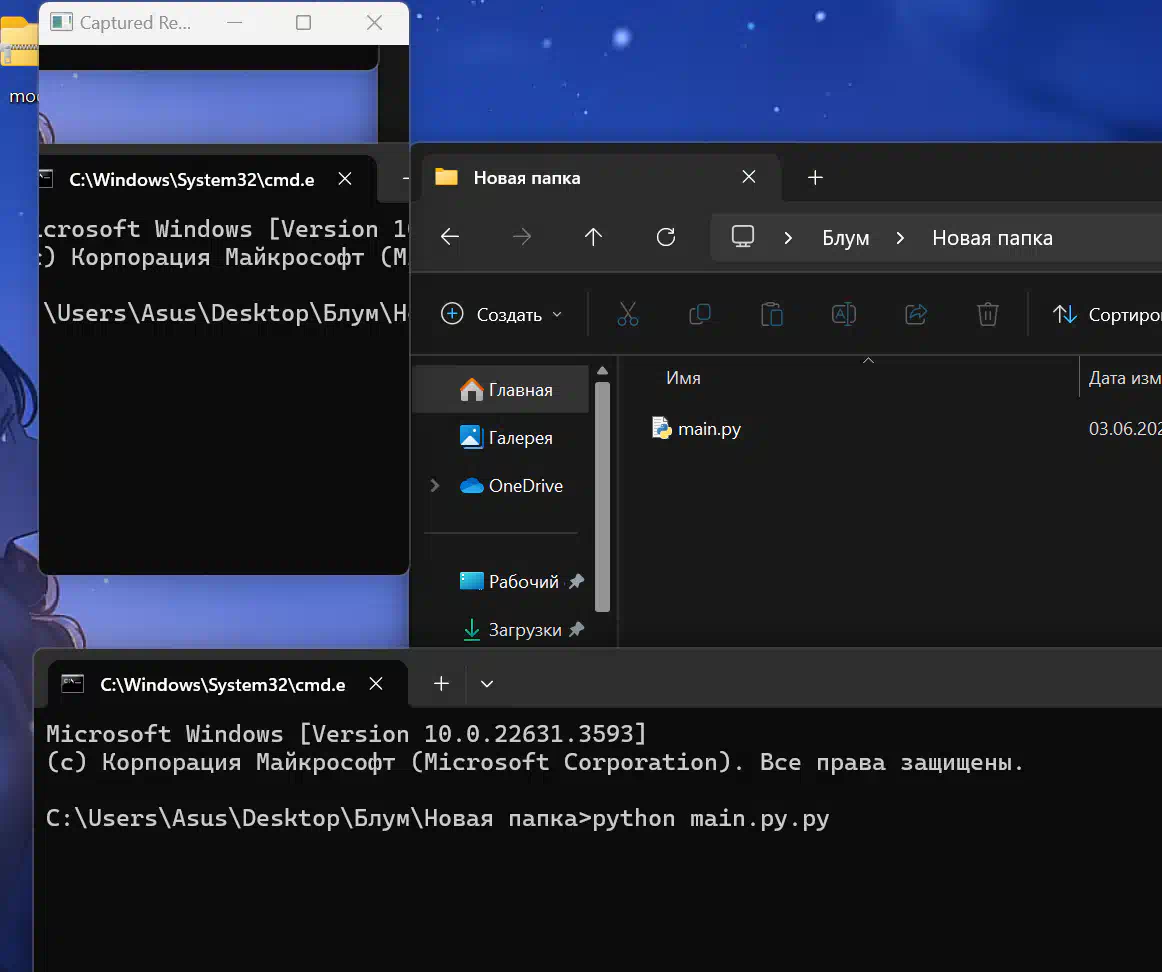Image resolution: width=1162 pixels, height=972 pixels.
Task: Maximize the Captured Re... window
Action: coord(303,23)
